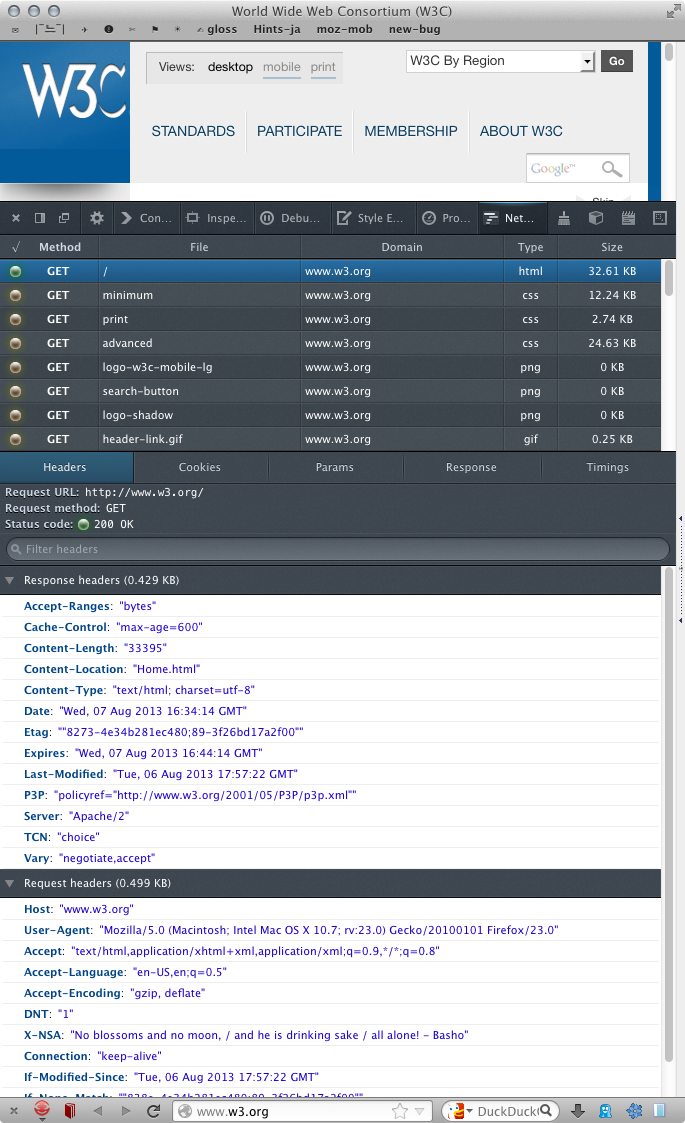Click the page search magnifier icon

pos(611,168)
